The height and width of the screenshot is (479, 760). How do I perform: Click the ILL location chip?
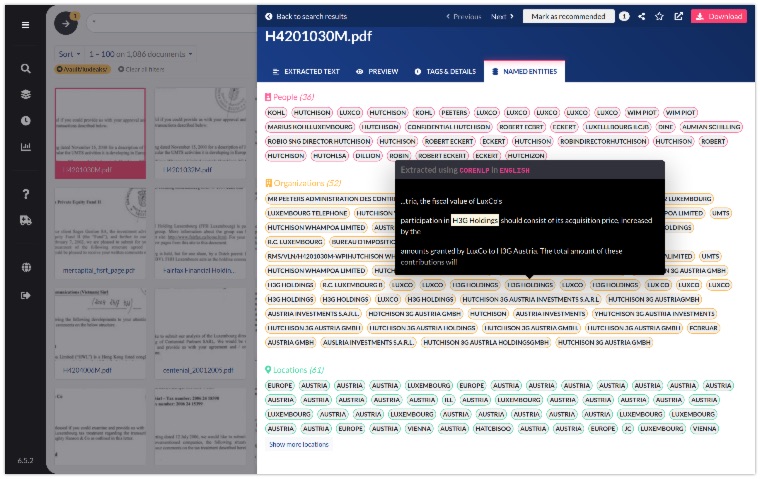pos(448,400)
